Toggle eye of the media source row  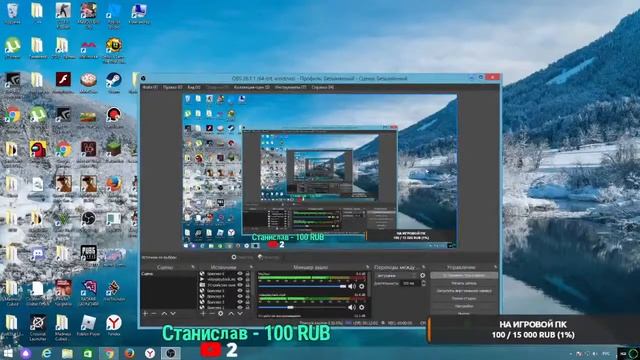click(240, 280)
